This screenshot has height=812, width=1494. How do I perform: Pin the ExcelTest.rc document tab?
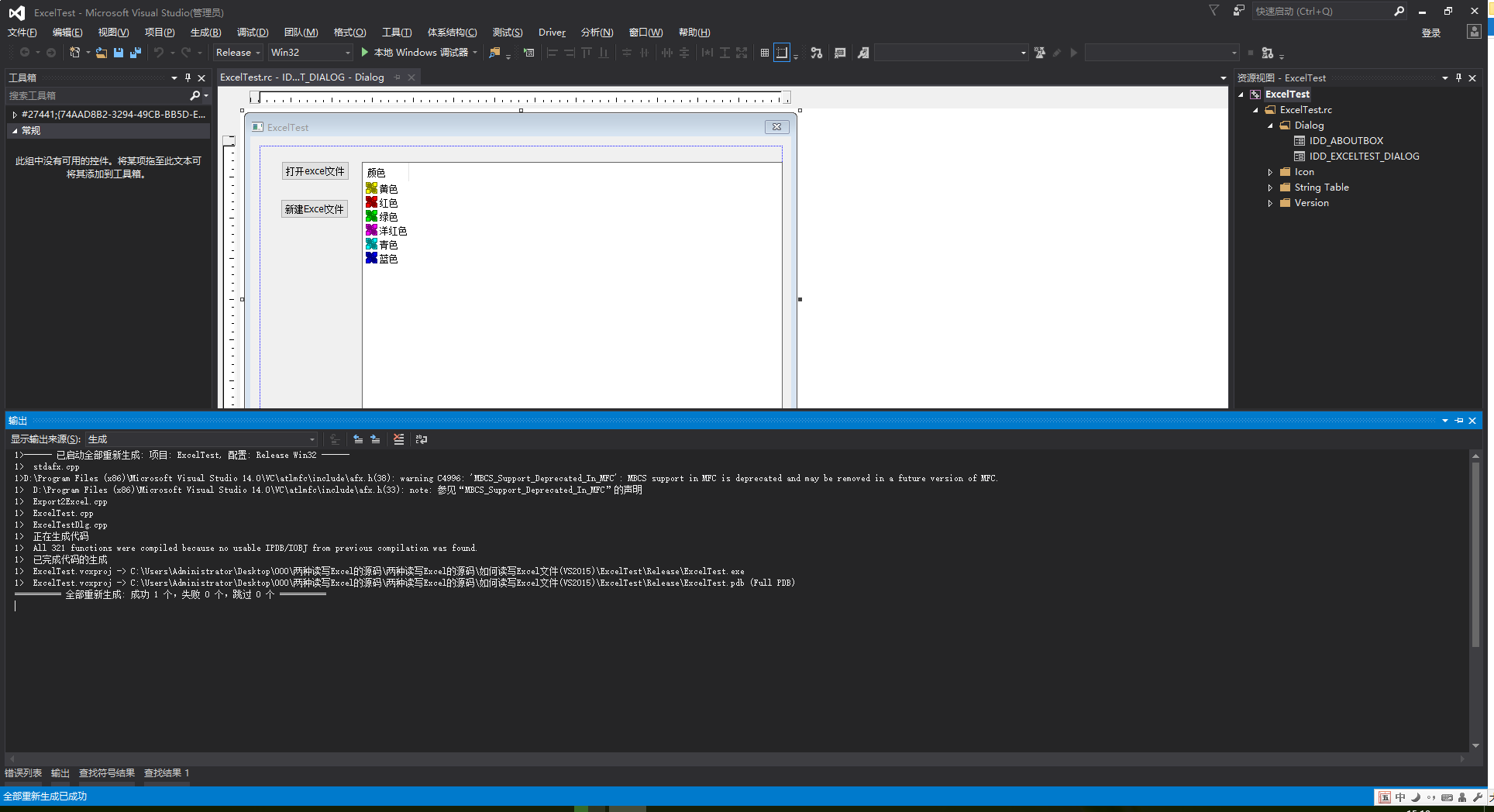point(398,77)
